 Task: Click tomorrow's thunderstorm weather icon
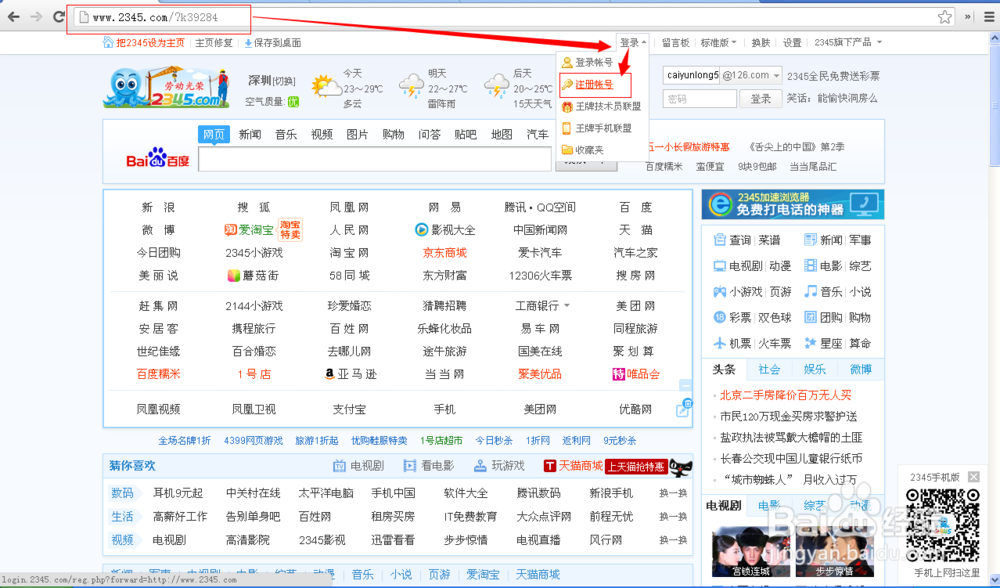411,86
